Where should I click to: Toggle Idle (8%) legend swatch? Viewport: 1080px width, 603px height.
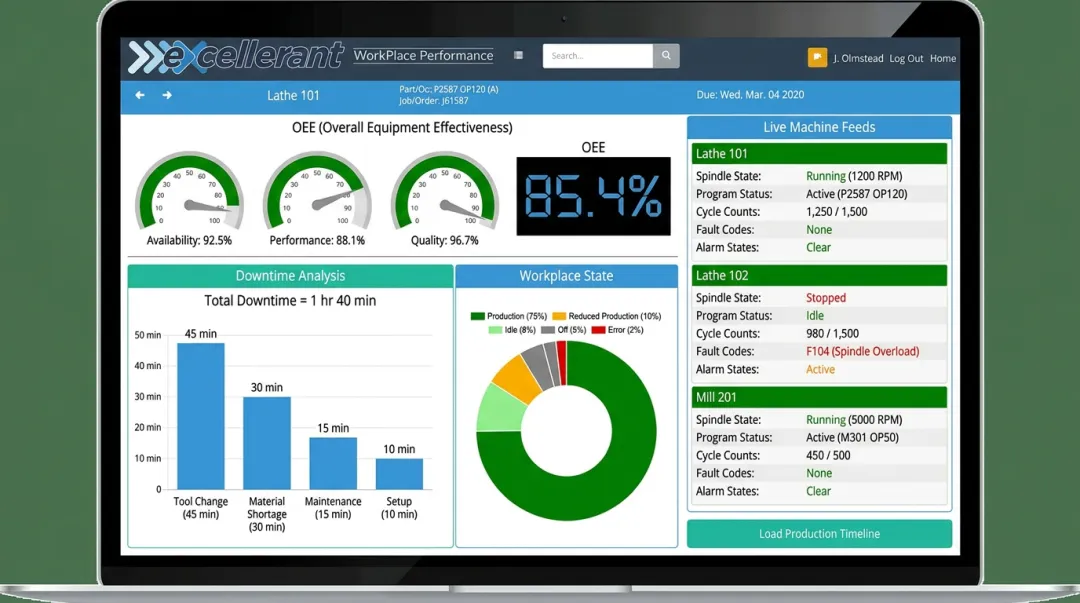pos(495,330)
